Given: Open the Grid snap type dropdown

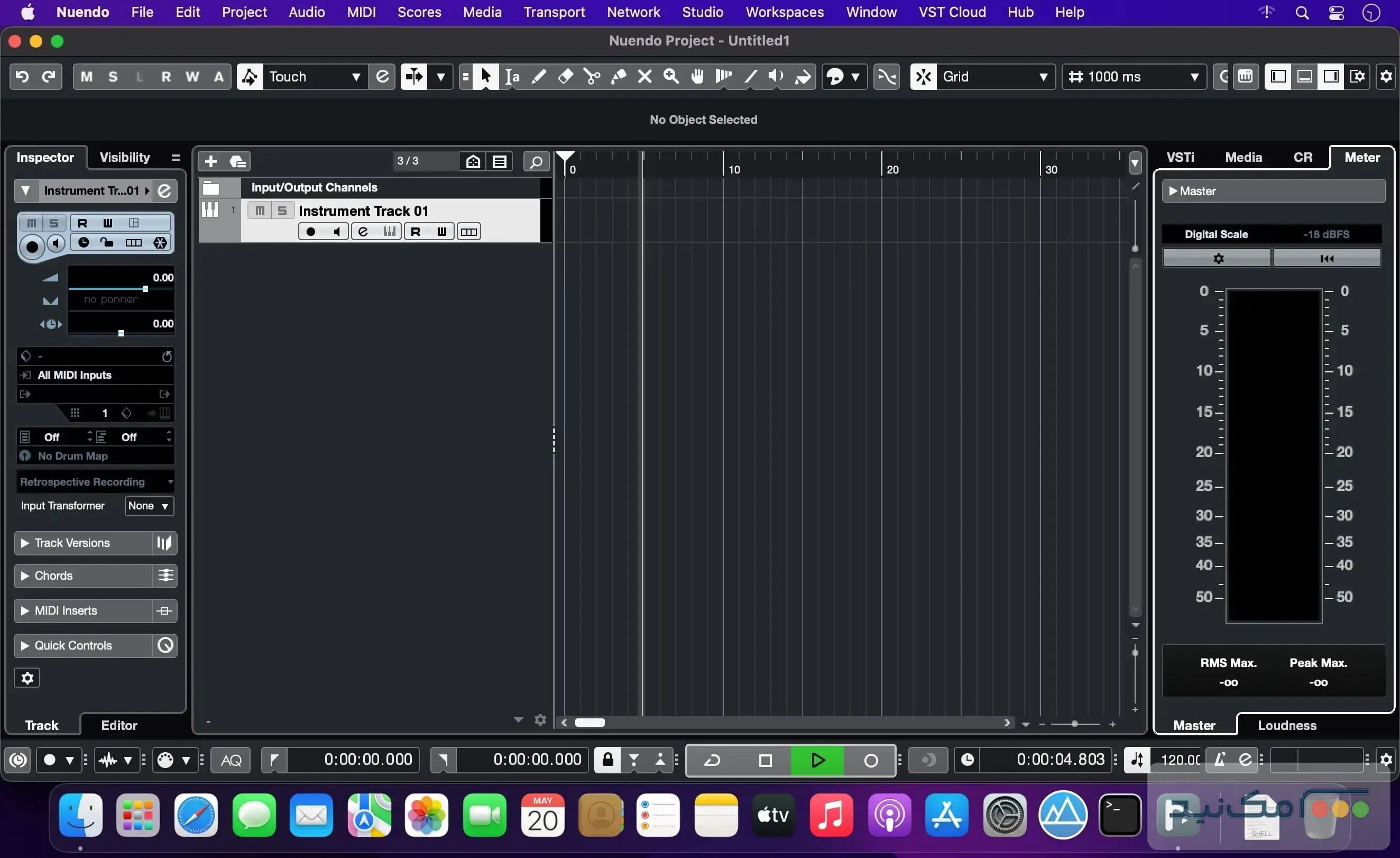Looking at the screenshot, I should coord(994,77).
